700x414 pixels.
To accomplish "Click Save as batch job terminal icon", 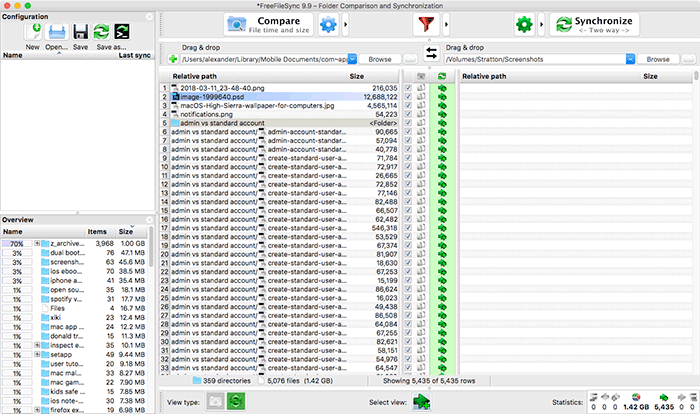I will pos(122,32).
